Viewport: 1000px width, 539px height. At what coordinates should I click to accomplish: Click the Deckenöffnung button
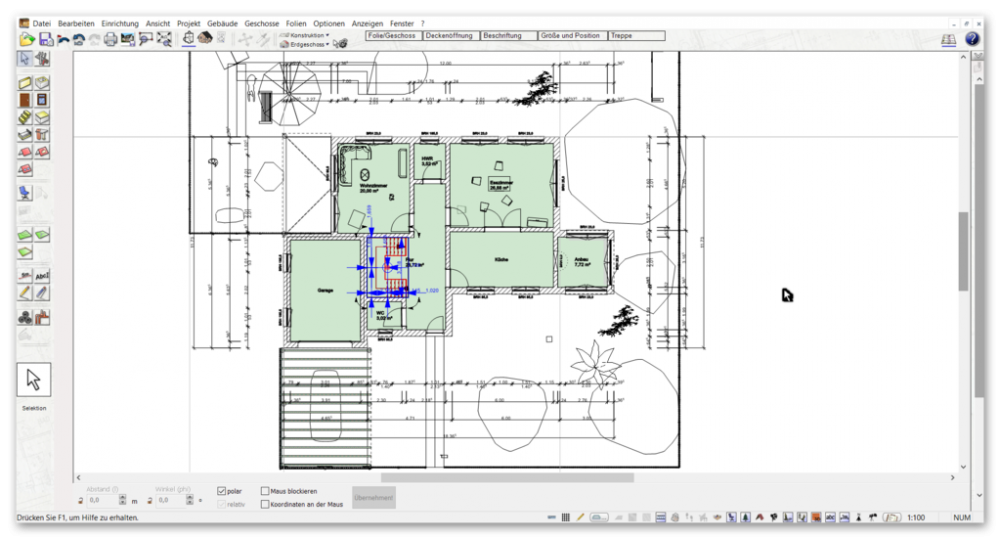click(449, 35)
